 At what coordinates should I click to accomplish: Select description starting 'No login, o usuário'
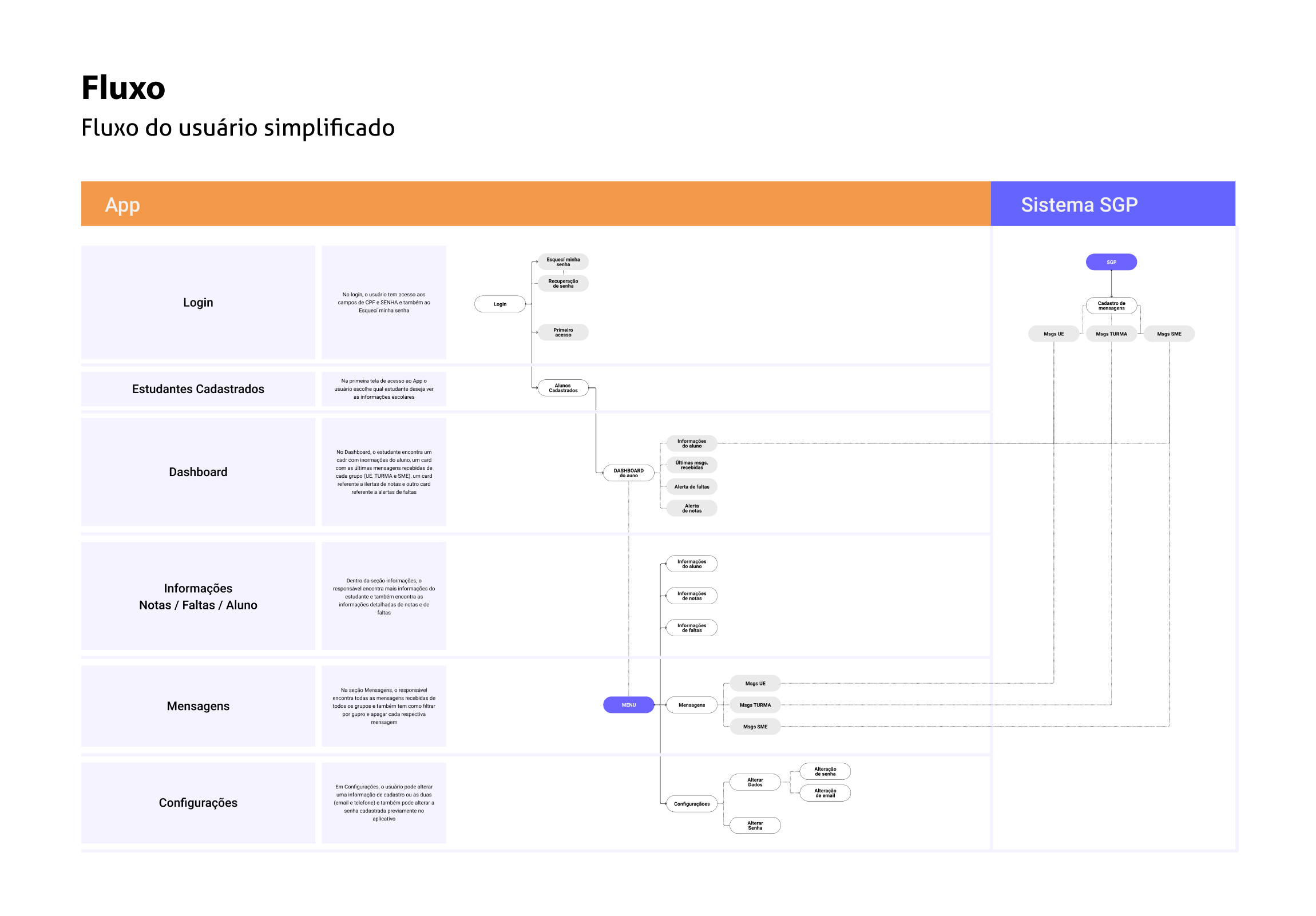(x=384, y=303)
